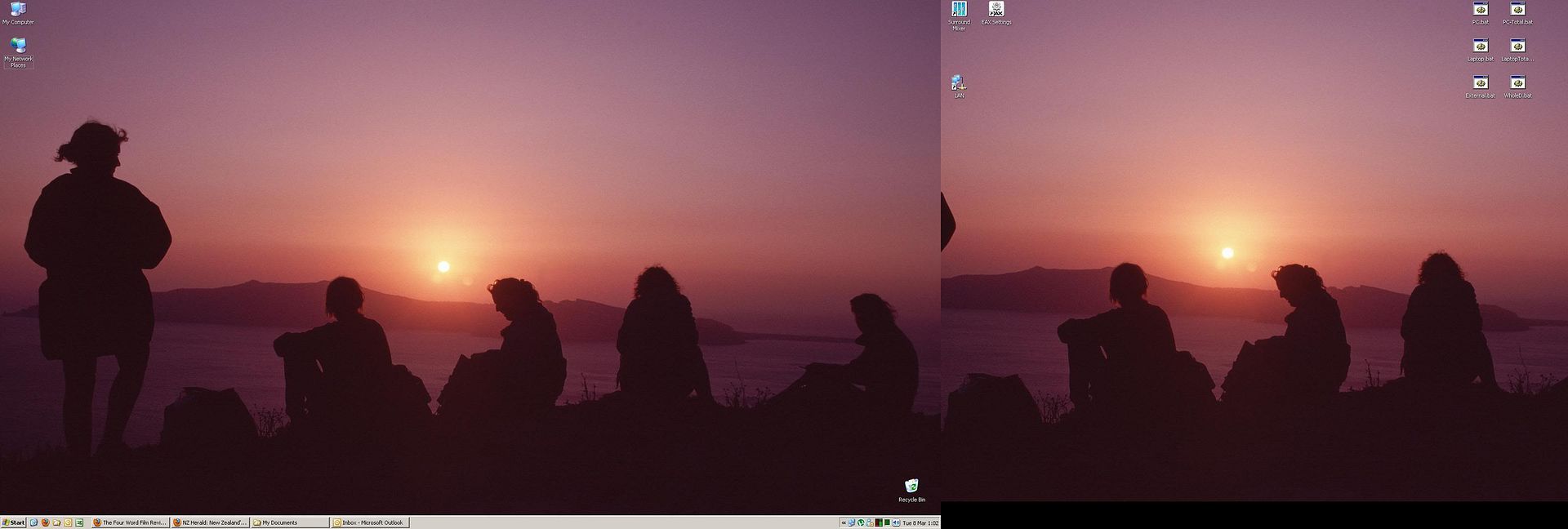Switch to My Documents taskbar button
The width and height of the screenshot is (1568, 529).
point(290,522)
